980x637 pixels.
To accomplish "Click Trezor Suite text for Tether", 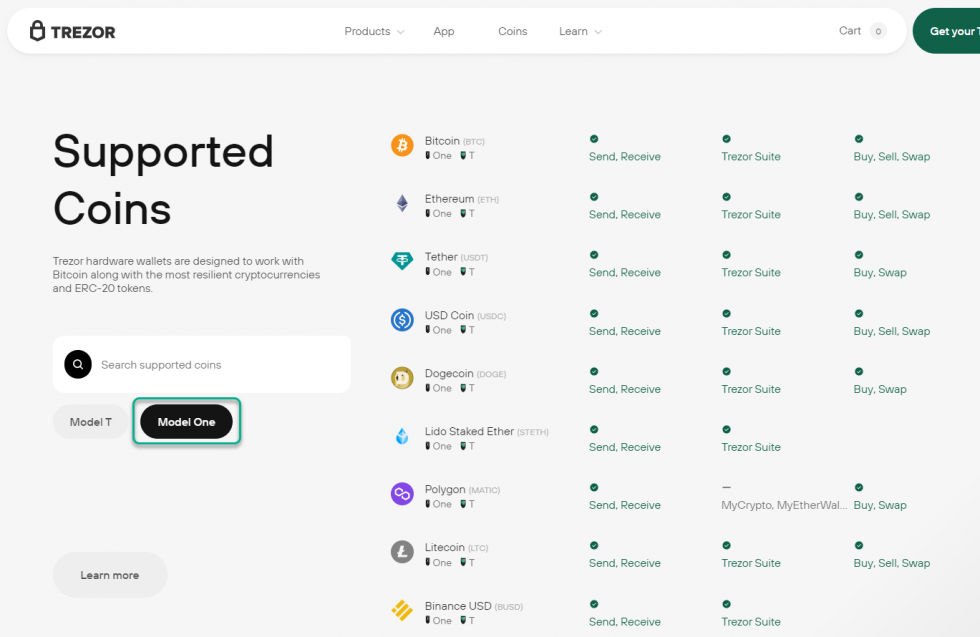I will 751,273.
